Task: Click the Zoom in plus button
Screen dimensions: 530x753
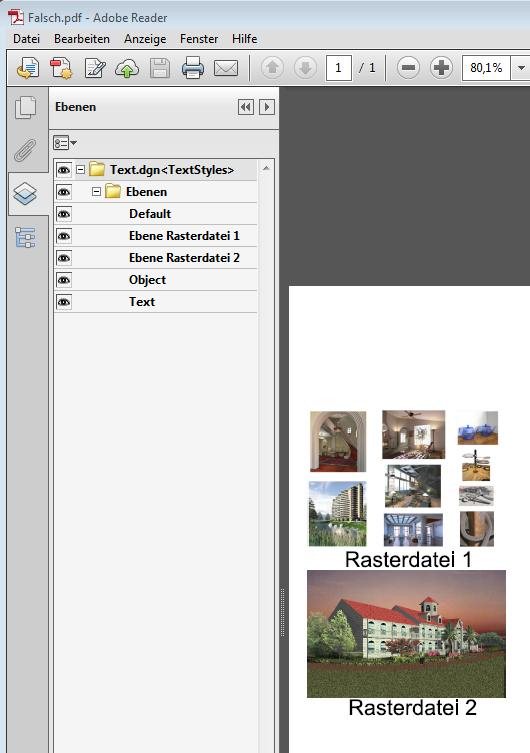Action: pos(441,68)
